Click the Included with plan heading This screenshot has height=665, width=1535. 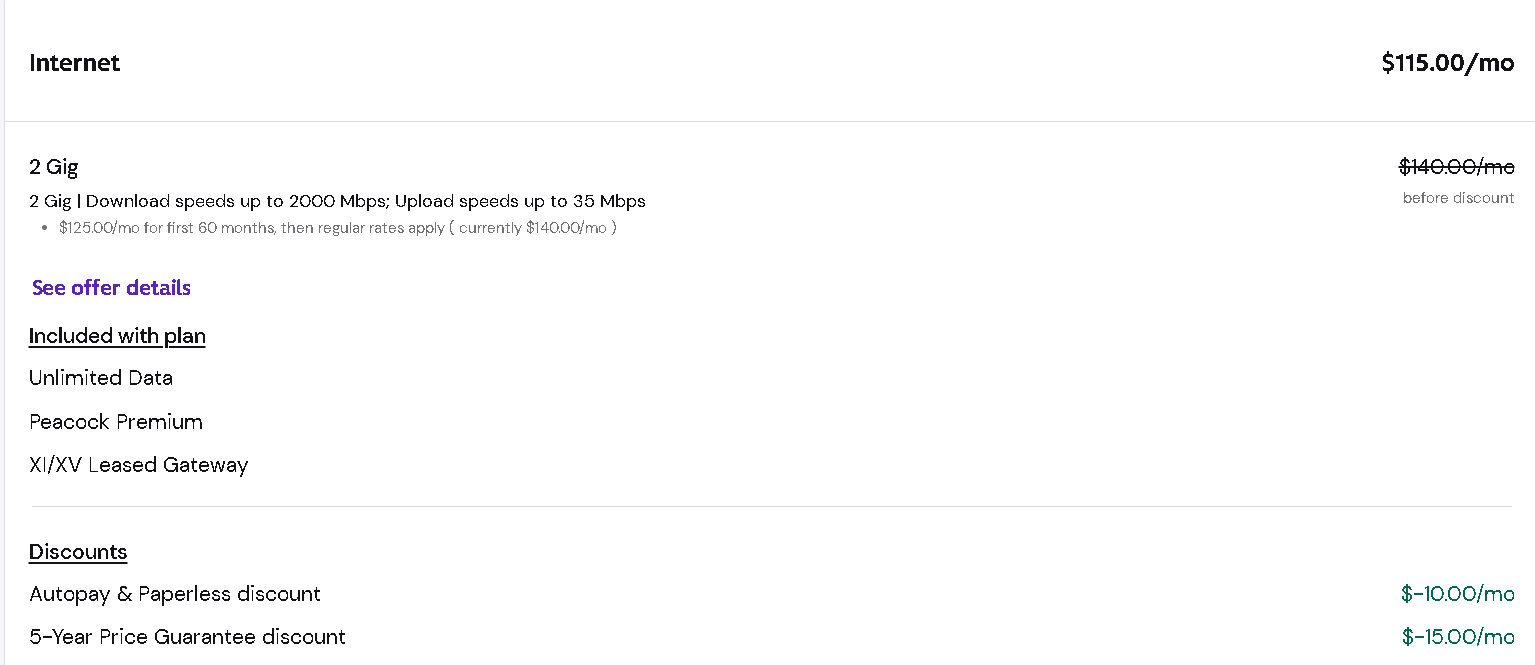click(x=117, y=336)
